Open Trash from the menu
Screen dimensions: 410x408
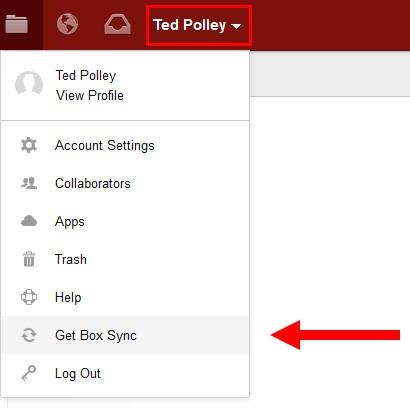click(x=125, y=259)
